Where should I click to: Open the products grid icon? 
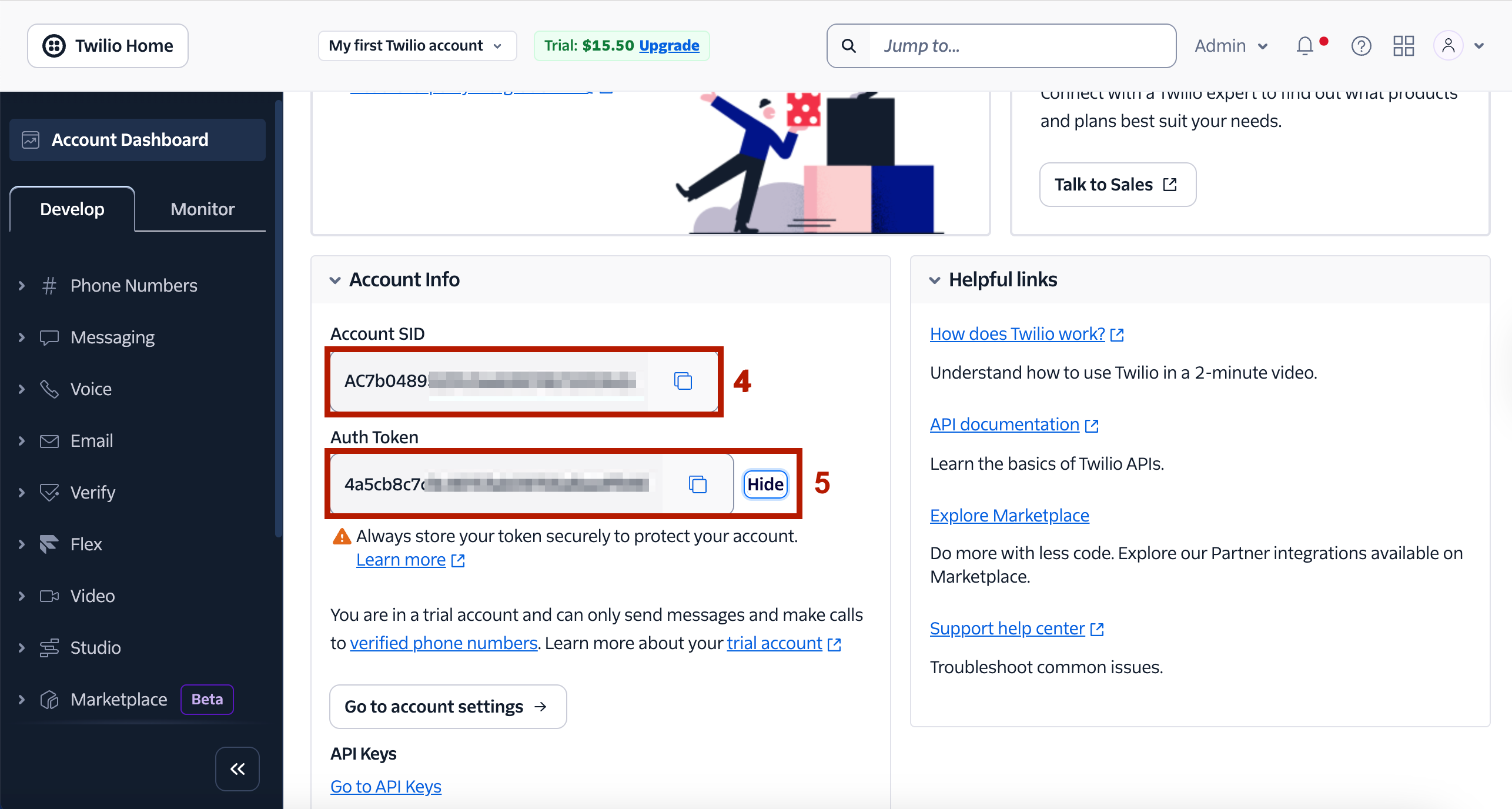[1403, 46]
